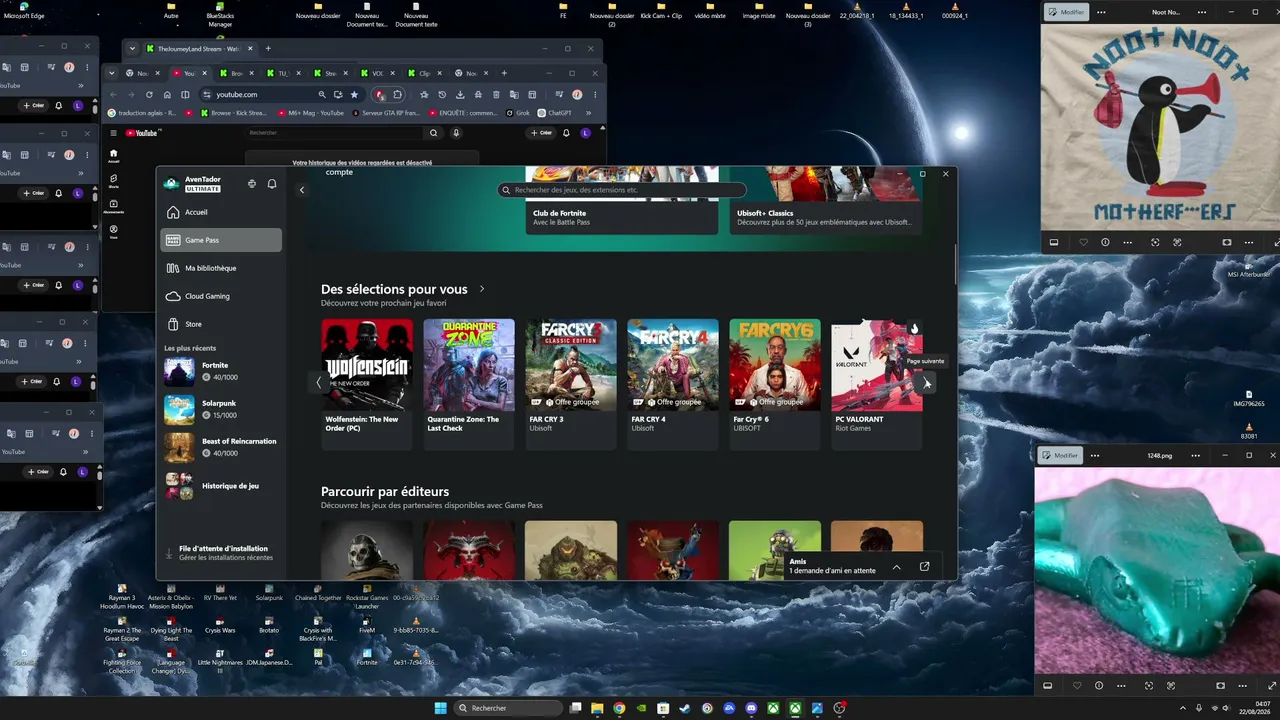Viewport: 1280px width, 720px height.
Task: Click the taskbar Rechercher search box
Action: 507,708
